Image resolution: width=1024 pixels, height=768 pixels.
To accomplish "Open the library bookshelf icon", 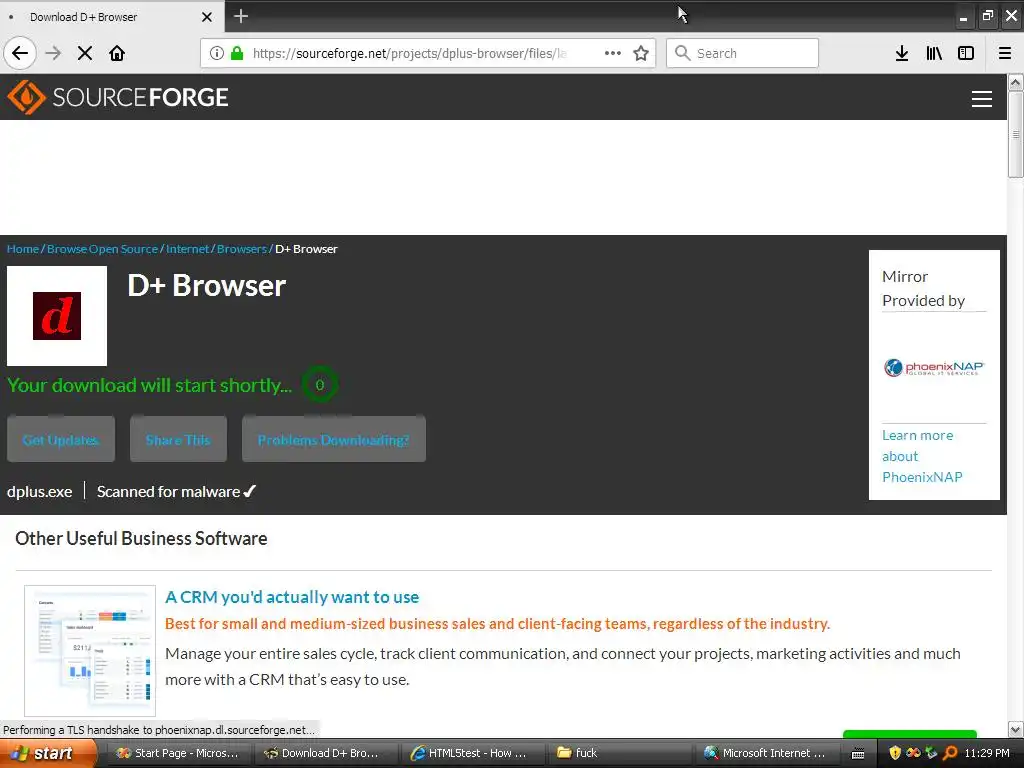I will (x=934, y=53).
